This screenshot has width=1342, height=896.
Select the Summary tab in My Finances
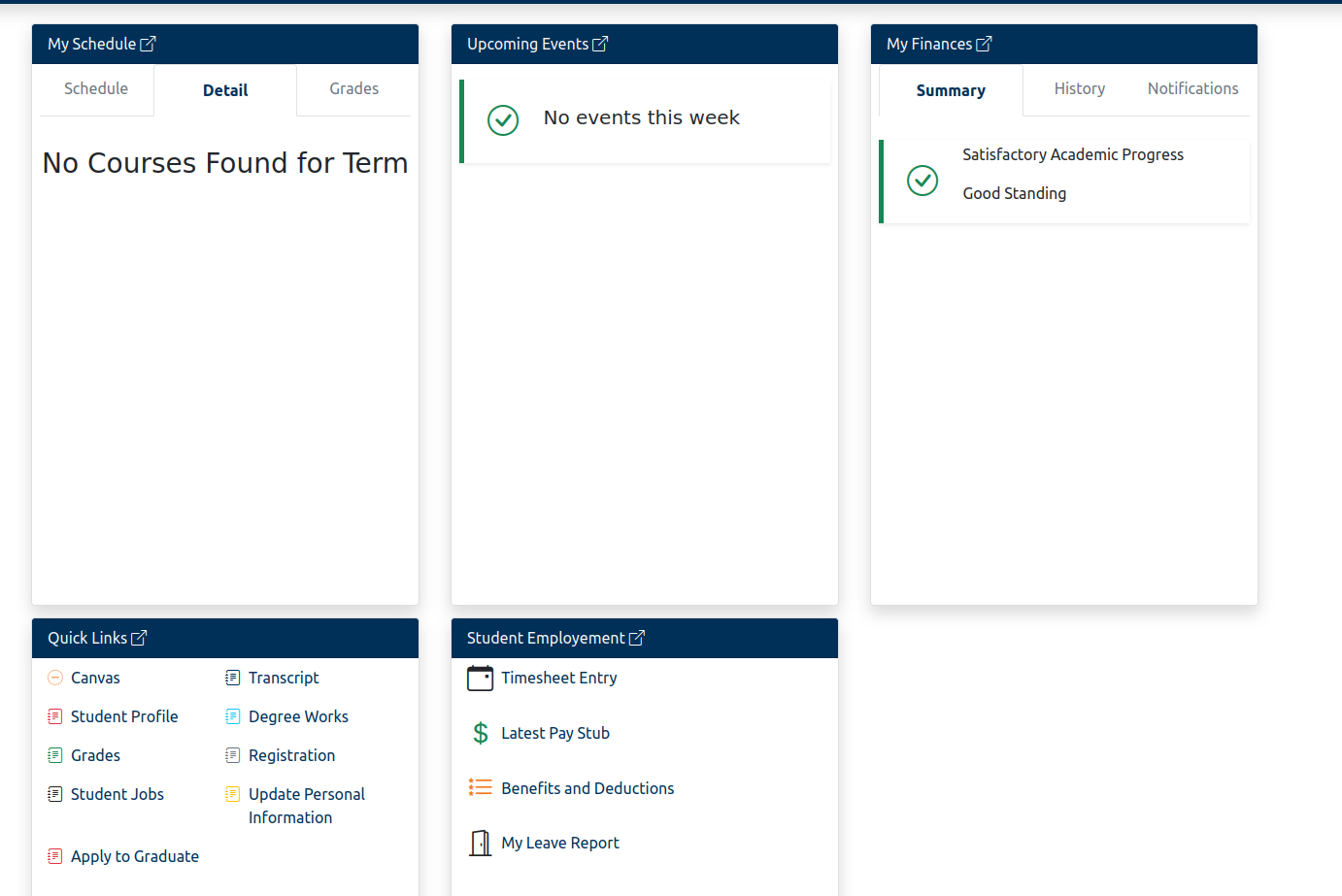coord(951,90)
